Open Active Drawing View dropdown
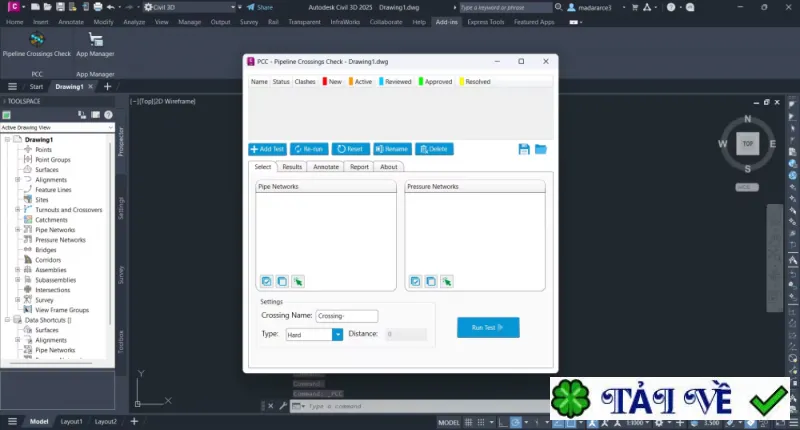Viewport: 800px width, 430px height. (57, 128)
